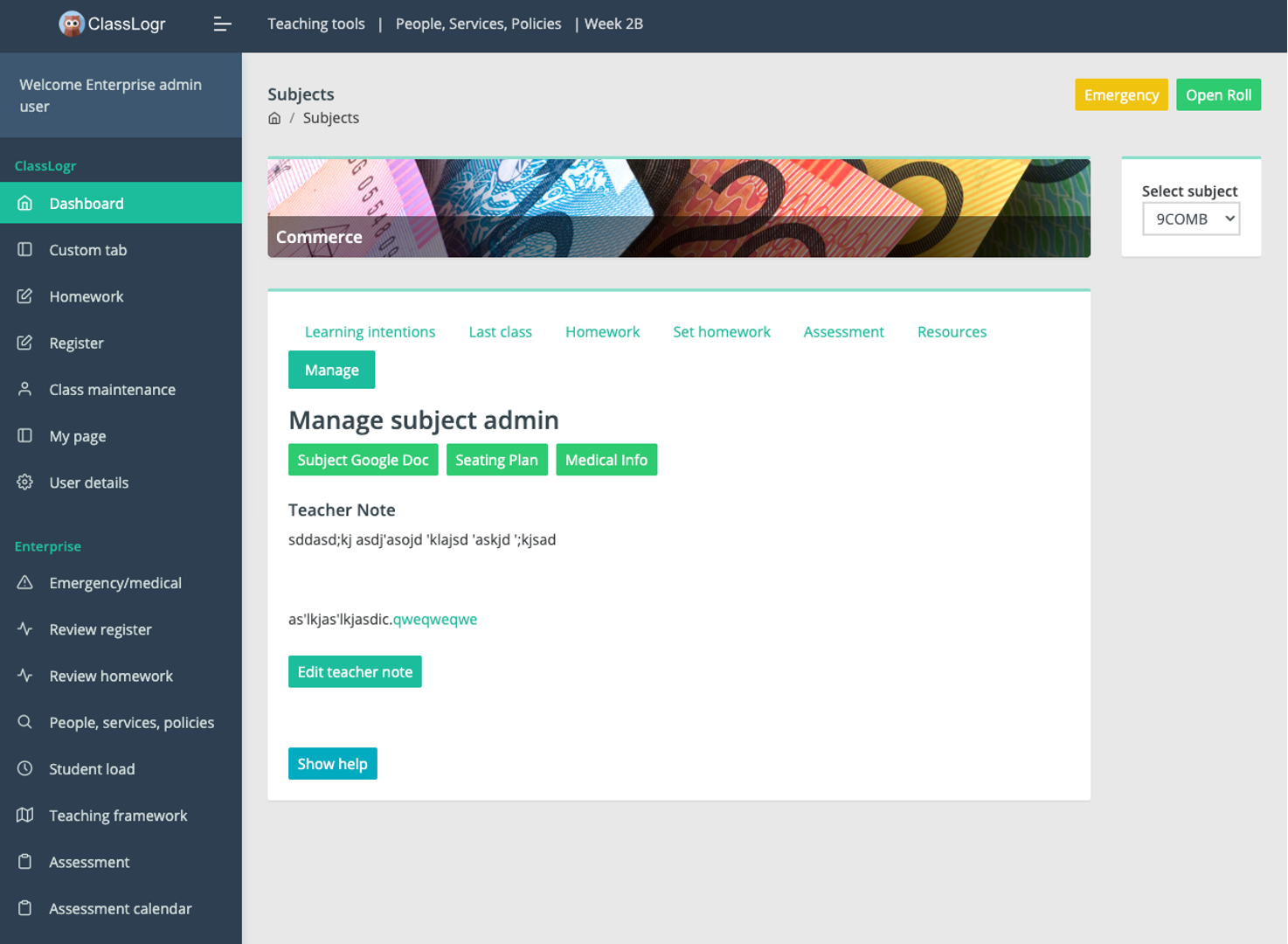
Task: Select the Resources tab
Action: (x=952, y=332)
